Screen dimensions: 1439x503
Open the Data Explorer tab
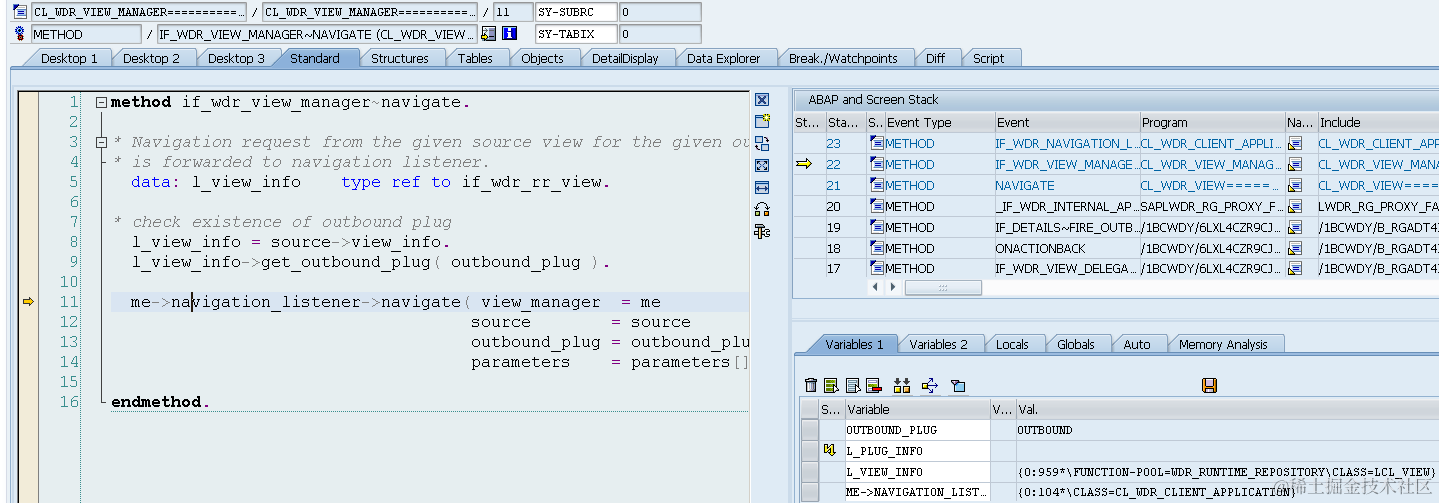click(723, 58)
